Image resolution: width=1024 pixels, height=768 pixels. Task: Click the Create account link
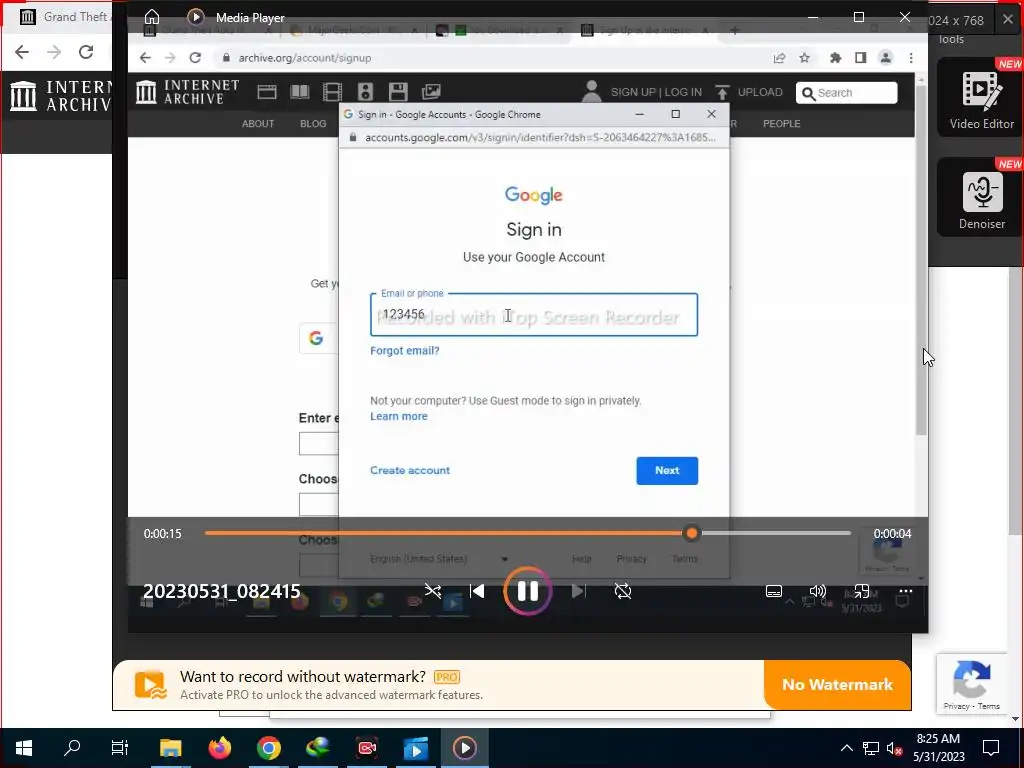tap(409, 470)
